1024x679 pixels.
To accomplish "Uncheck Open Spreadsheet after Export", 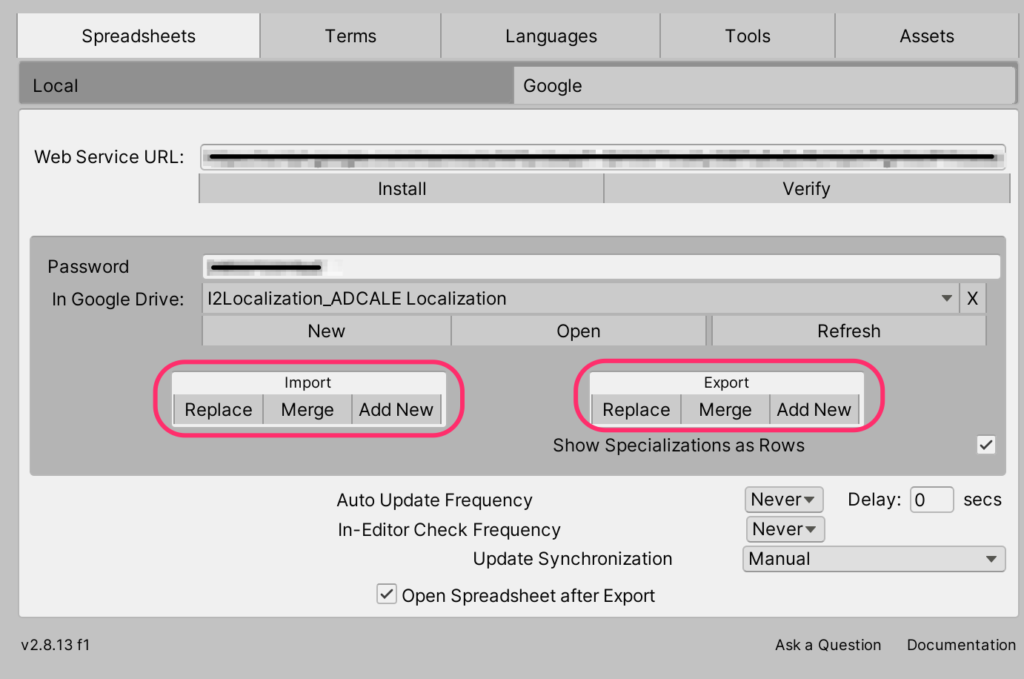I will tap(387, 595).
